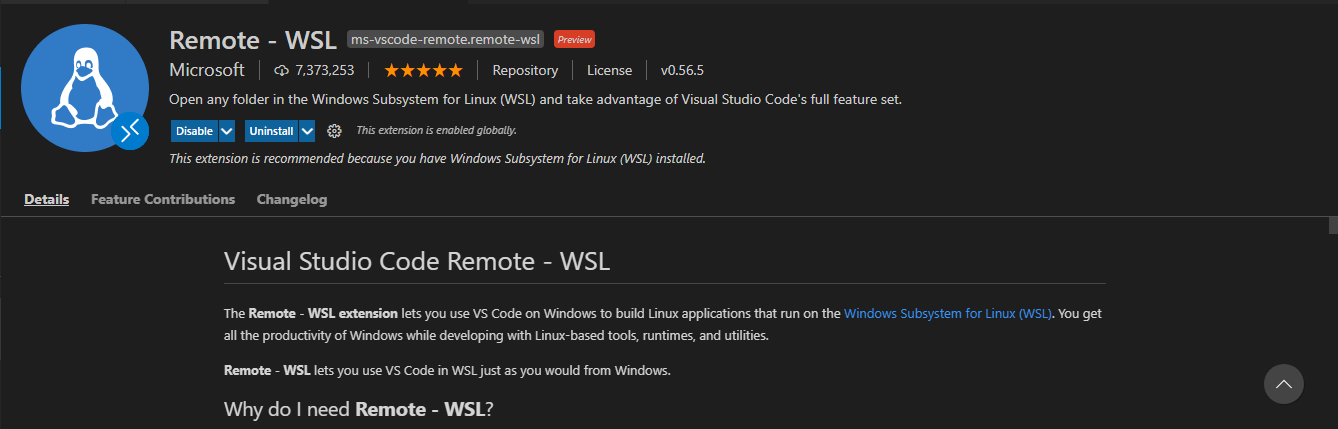The width and height of the screenshot is (1338, 429).
Task: Click the scroll-to-top arrow button
Action: 1284,384
